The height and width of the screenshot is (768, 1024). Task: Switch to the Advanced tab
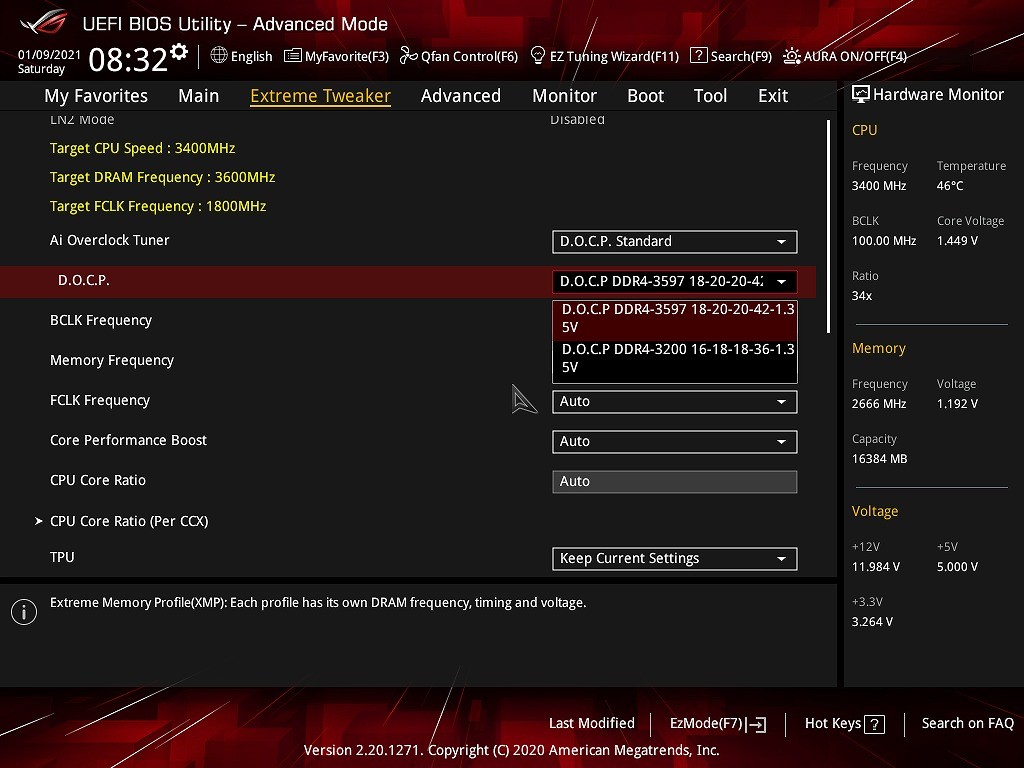pyautogui.click(x=460, y=96)
